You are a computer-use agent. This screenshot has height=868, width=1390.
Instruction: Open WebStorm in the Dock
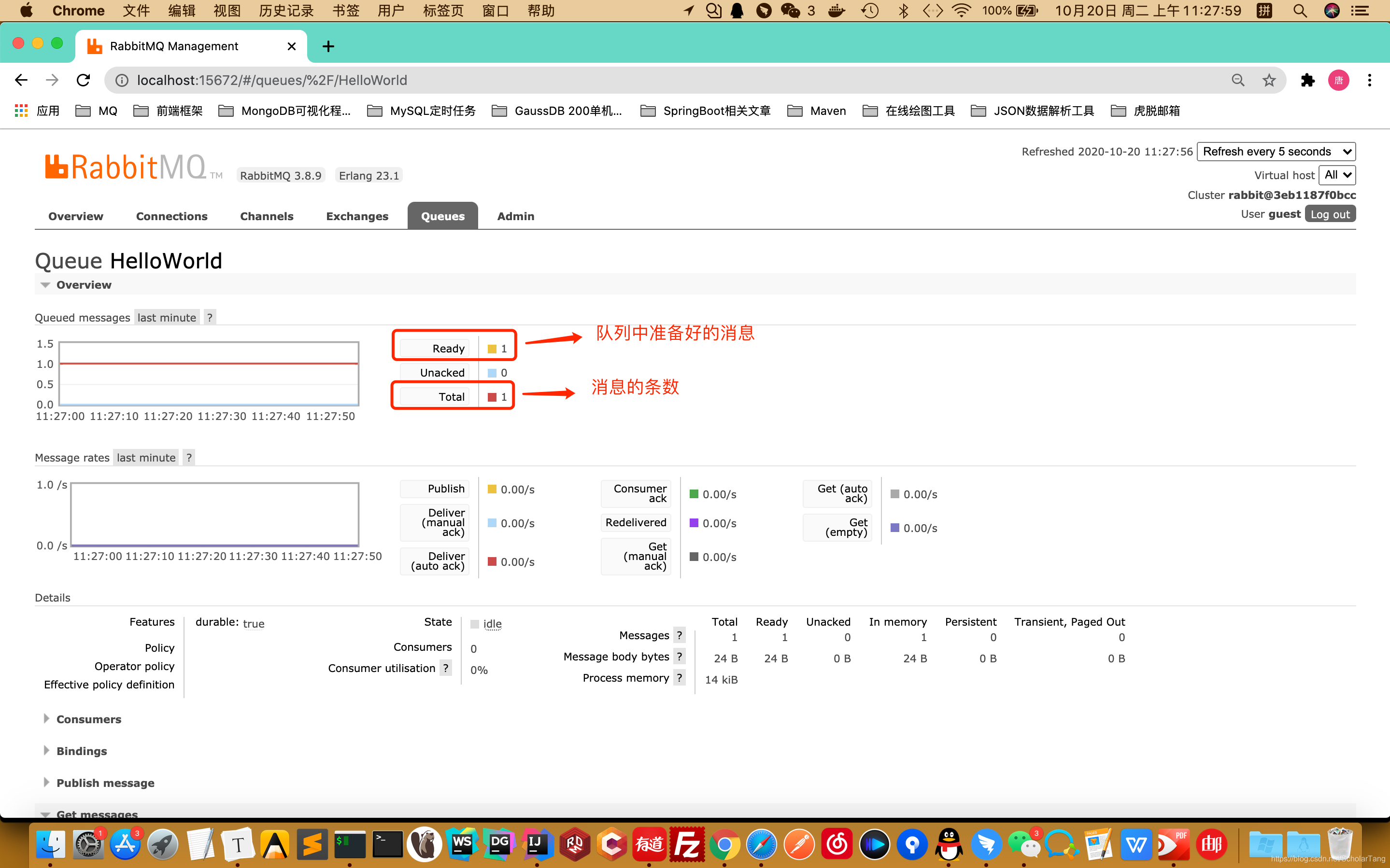coord(462,844)
